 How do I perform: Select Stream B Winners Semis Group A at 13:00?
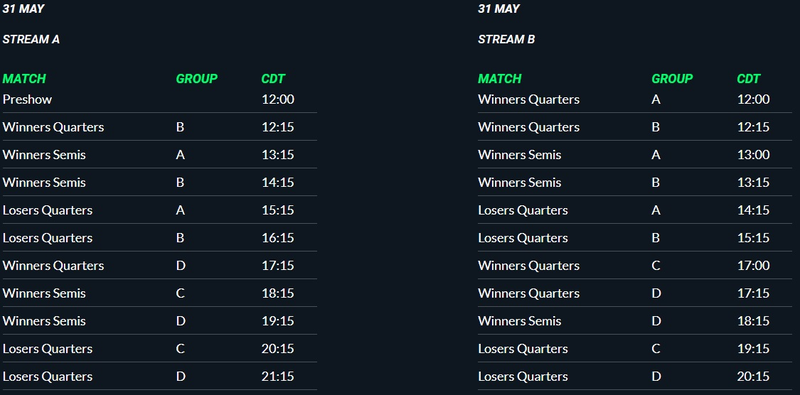point(635,155)
